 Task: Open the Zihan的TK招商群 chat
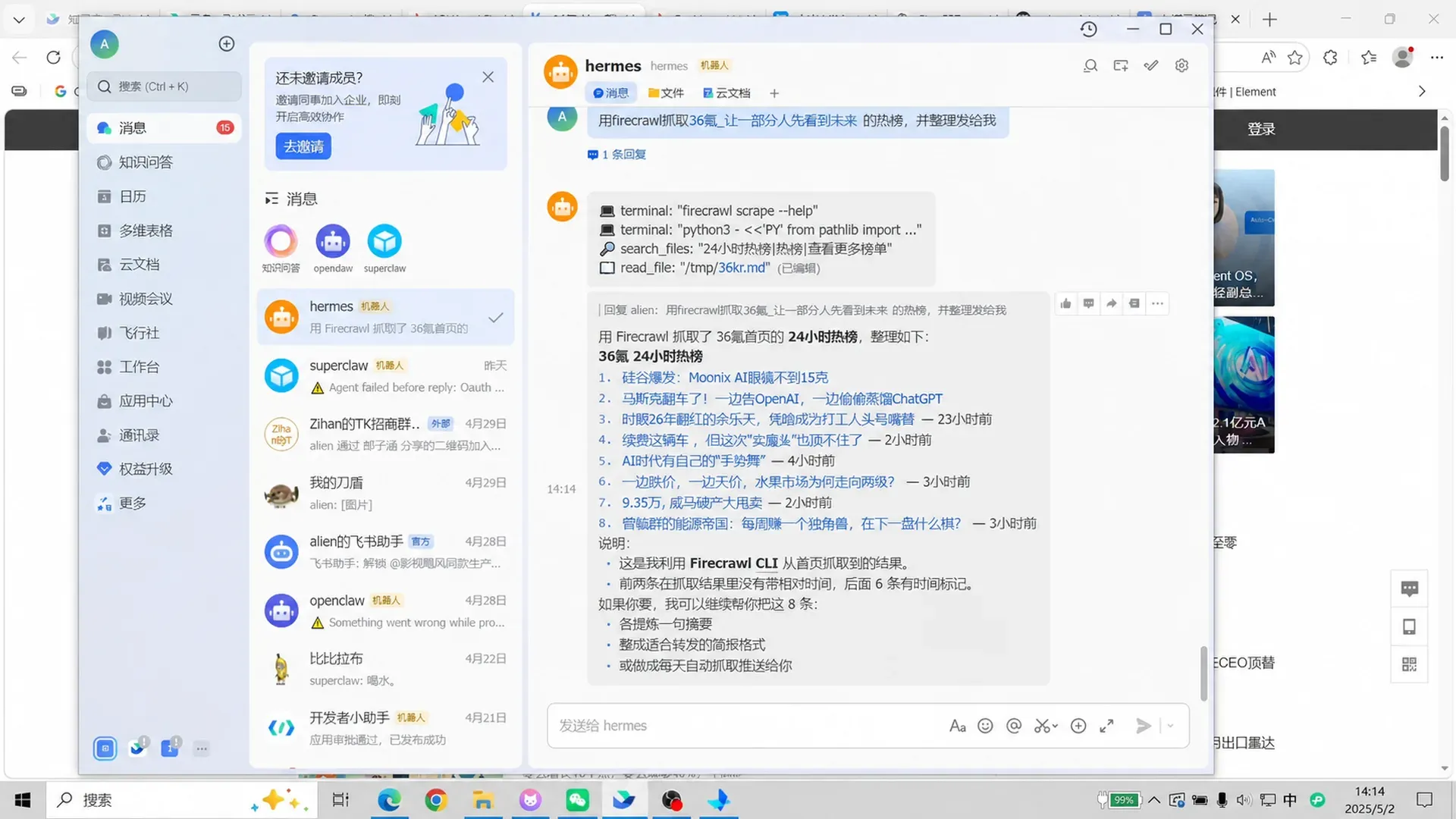pyautogui.click(x=385, y=435)
